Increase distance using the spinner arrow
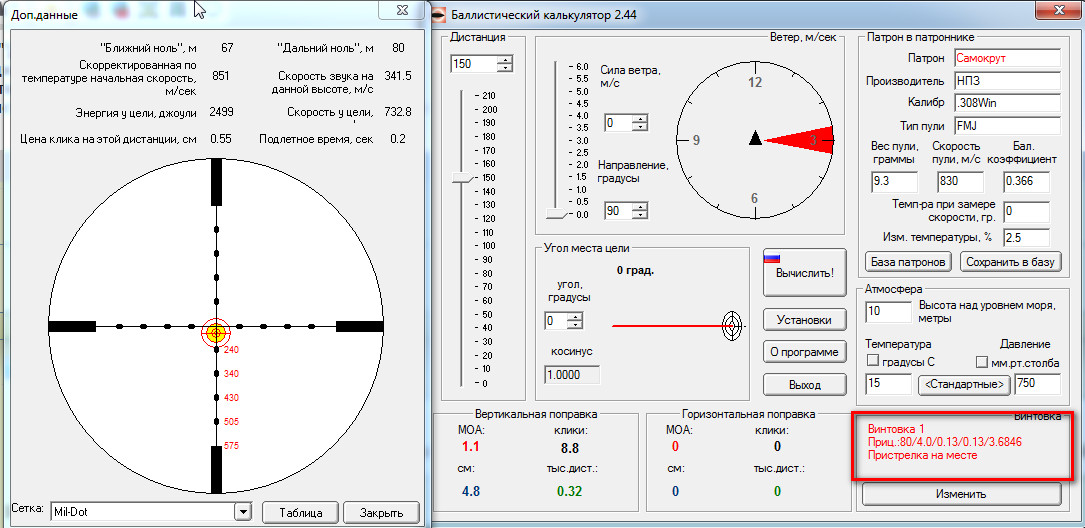 [x=505, y=59]
